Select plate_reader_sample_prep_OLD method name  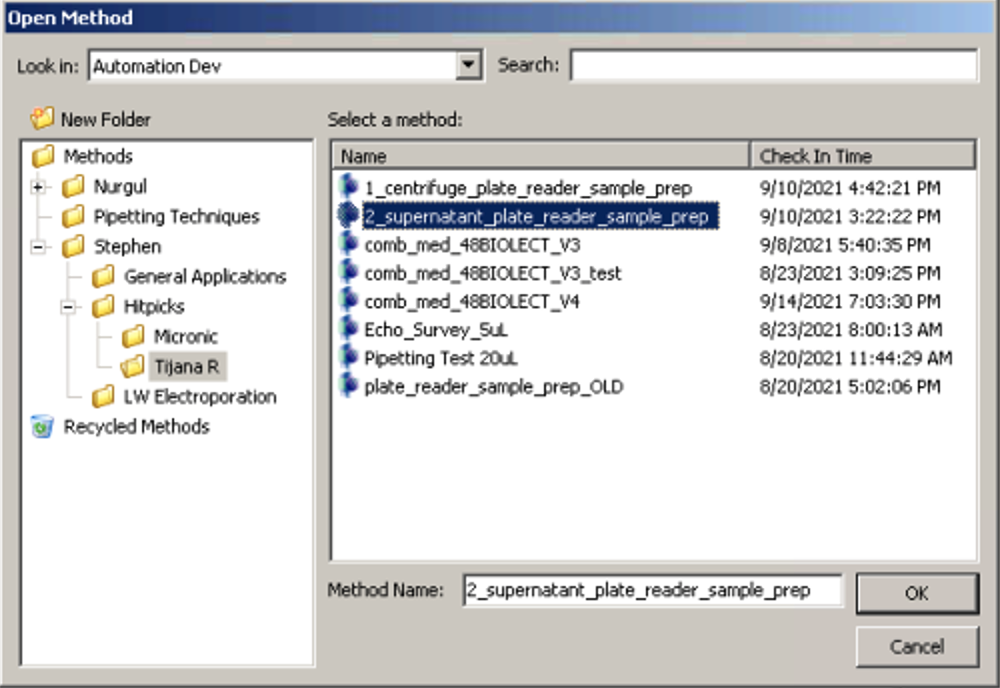[494, 386]
